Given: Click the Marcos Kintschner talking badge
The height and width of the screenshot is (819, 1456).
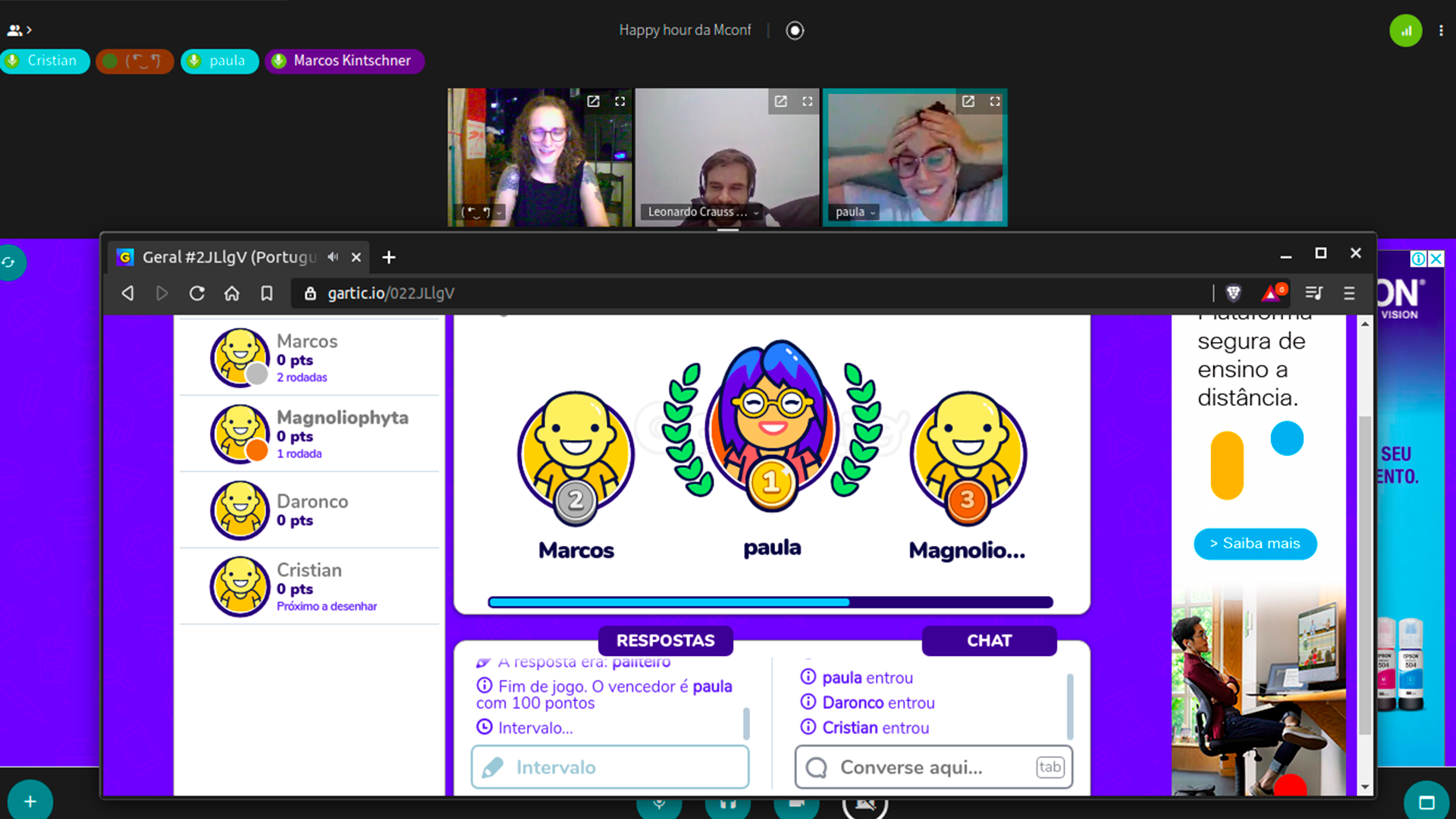Looking at the screenshot, I should click(x=344, y=61).
